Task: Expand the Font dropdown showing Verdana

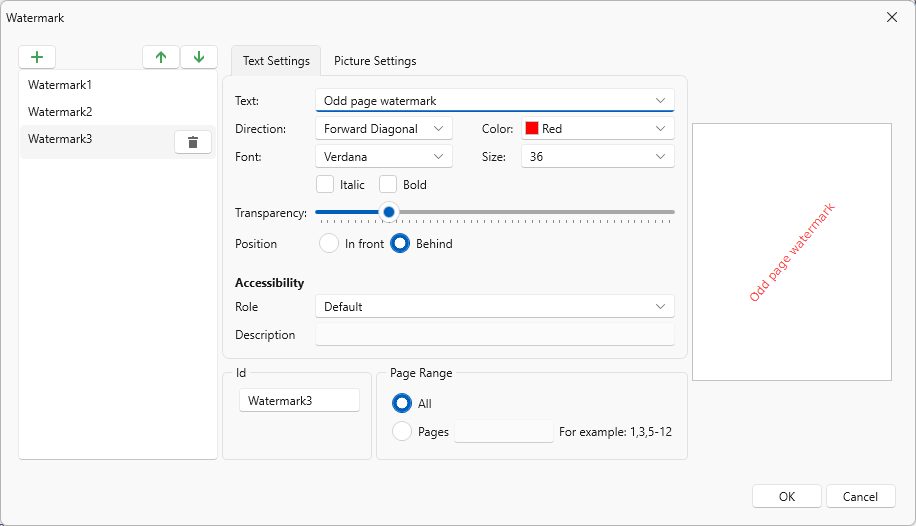Action: tap(384, 157)
